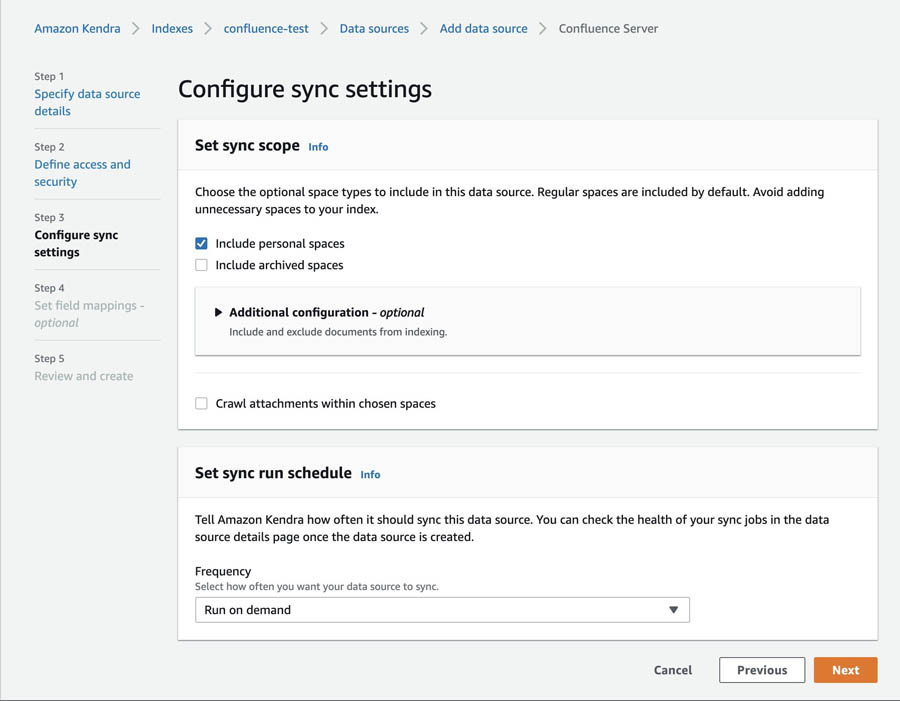Image resolution: width=900 pixels, height=701 pixels.
Task: Cancel the data source wizard
Action: pyautogui.click(x=673, y=670)
